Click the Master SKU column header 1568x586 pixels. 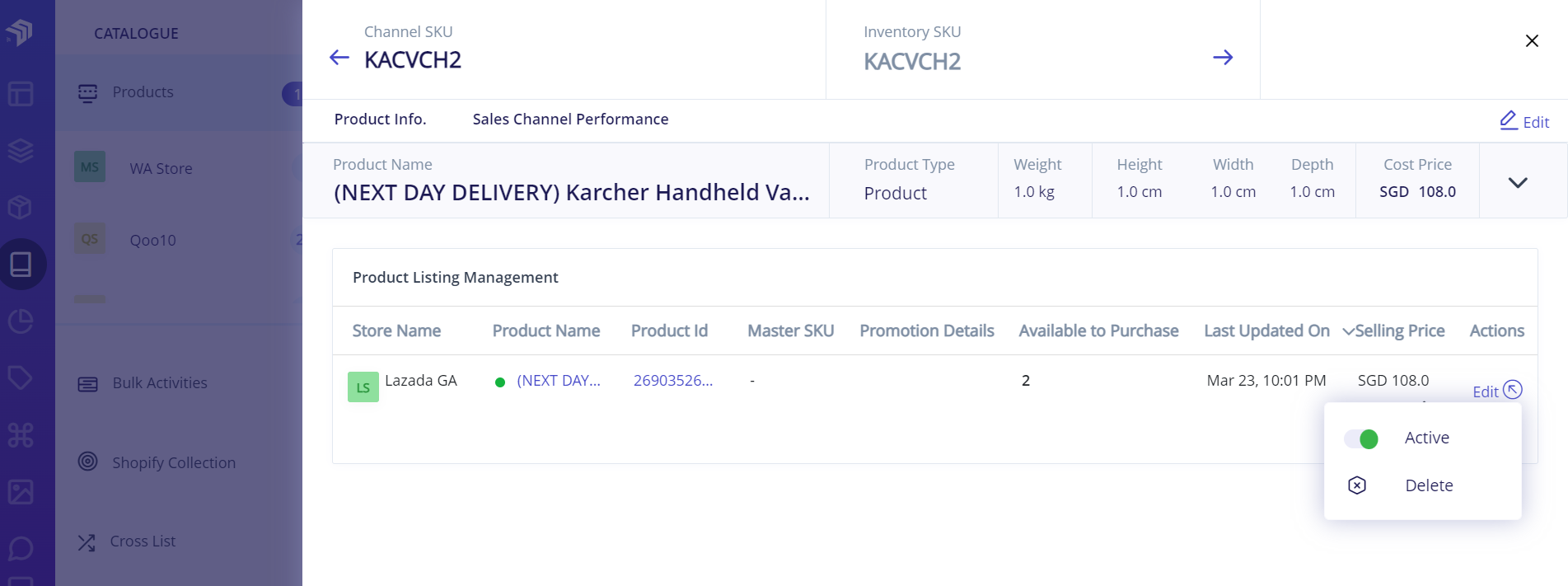tap(791, 331)
